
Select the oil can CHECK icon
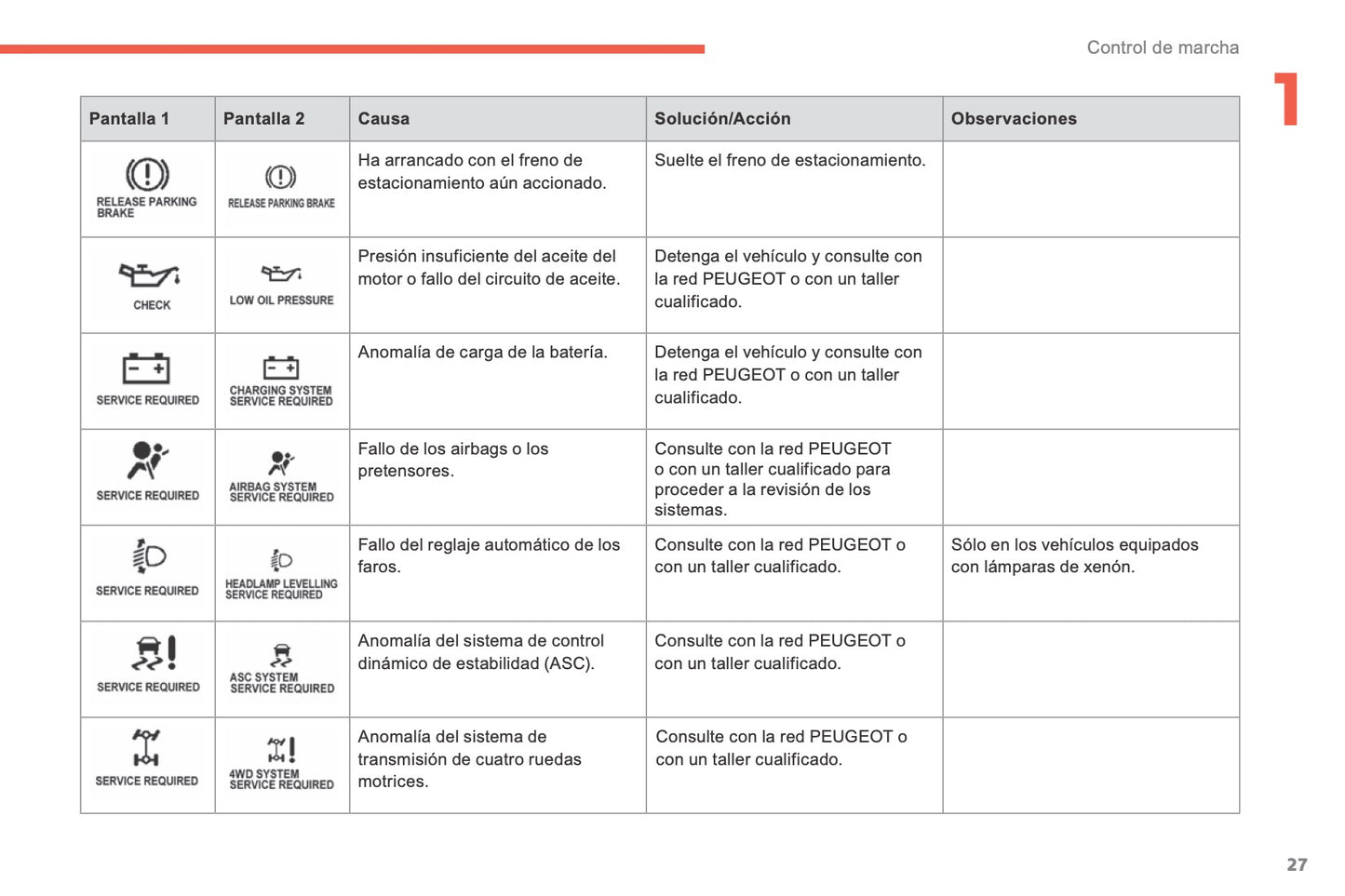[149, 275]
